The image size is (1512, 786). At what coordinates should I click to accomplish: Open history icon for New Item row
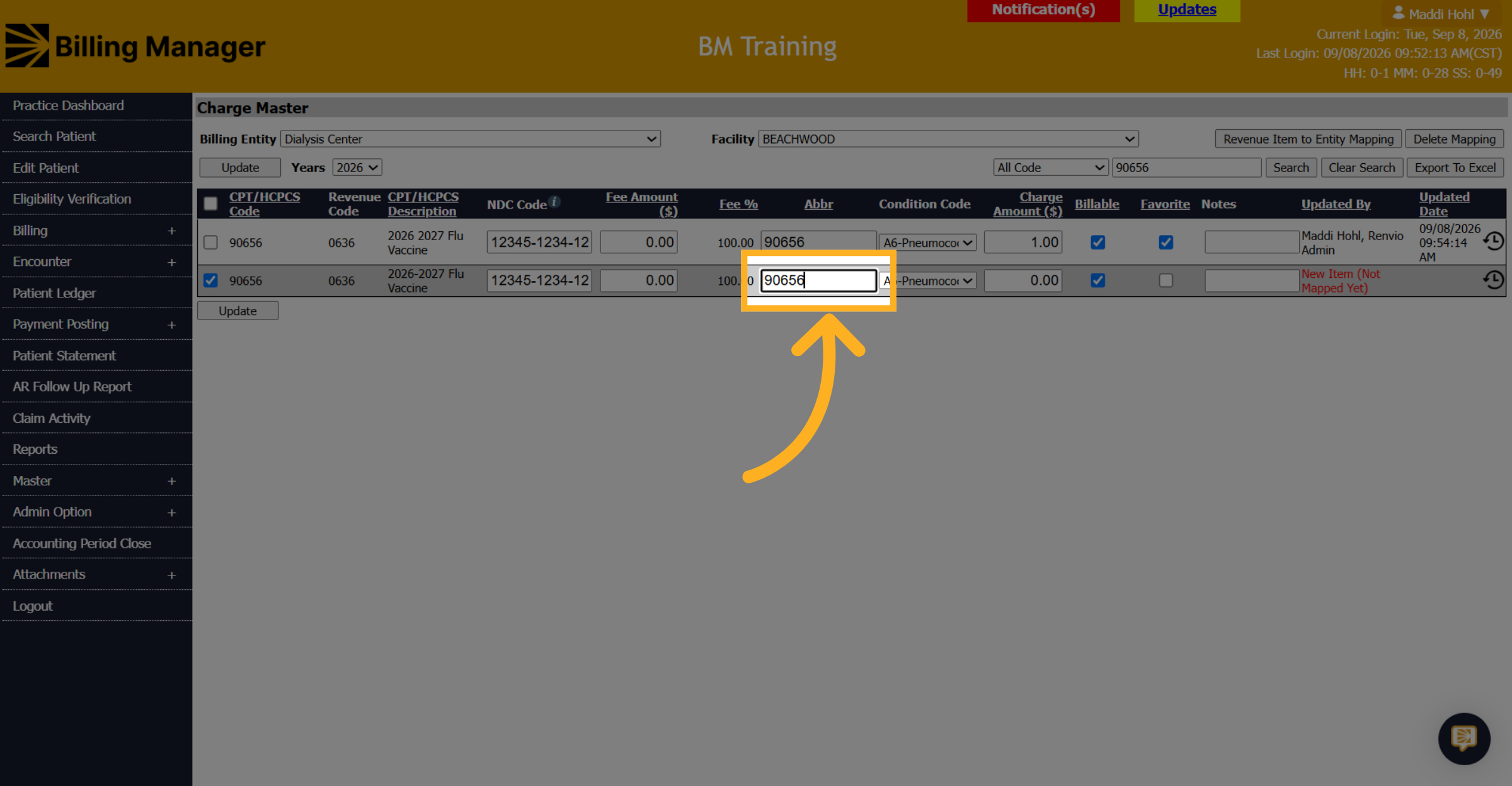pos(1493,280)
